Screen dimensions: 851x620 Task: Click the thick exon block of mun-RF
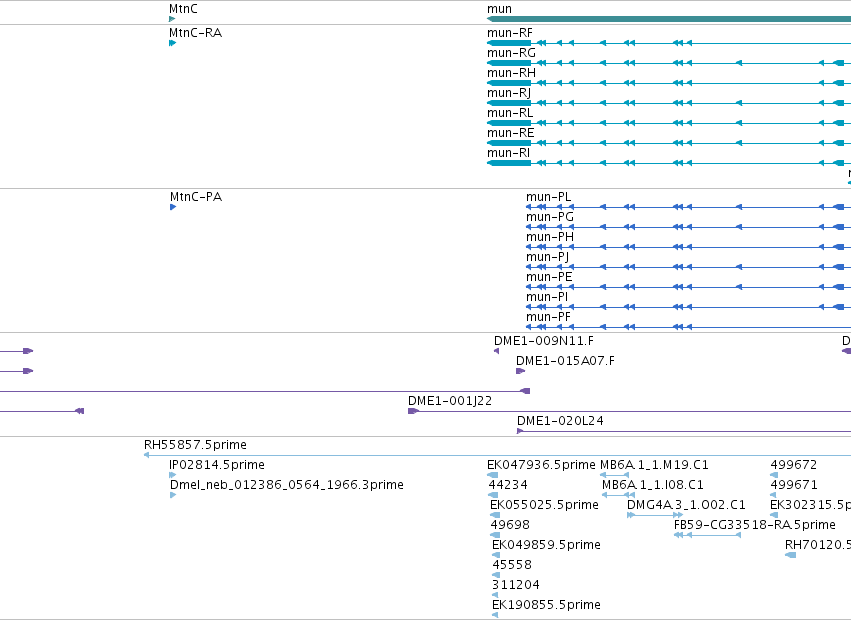(x=509, y=43)
